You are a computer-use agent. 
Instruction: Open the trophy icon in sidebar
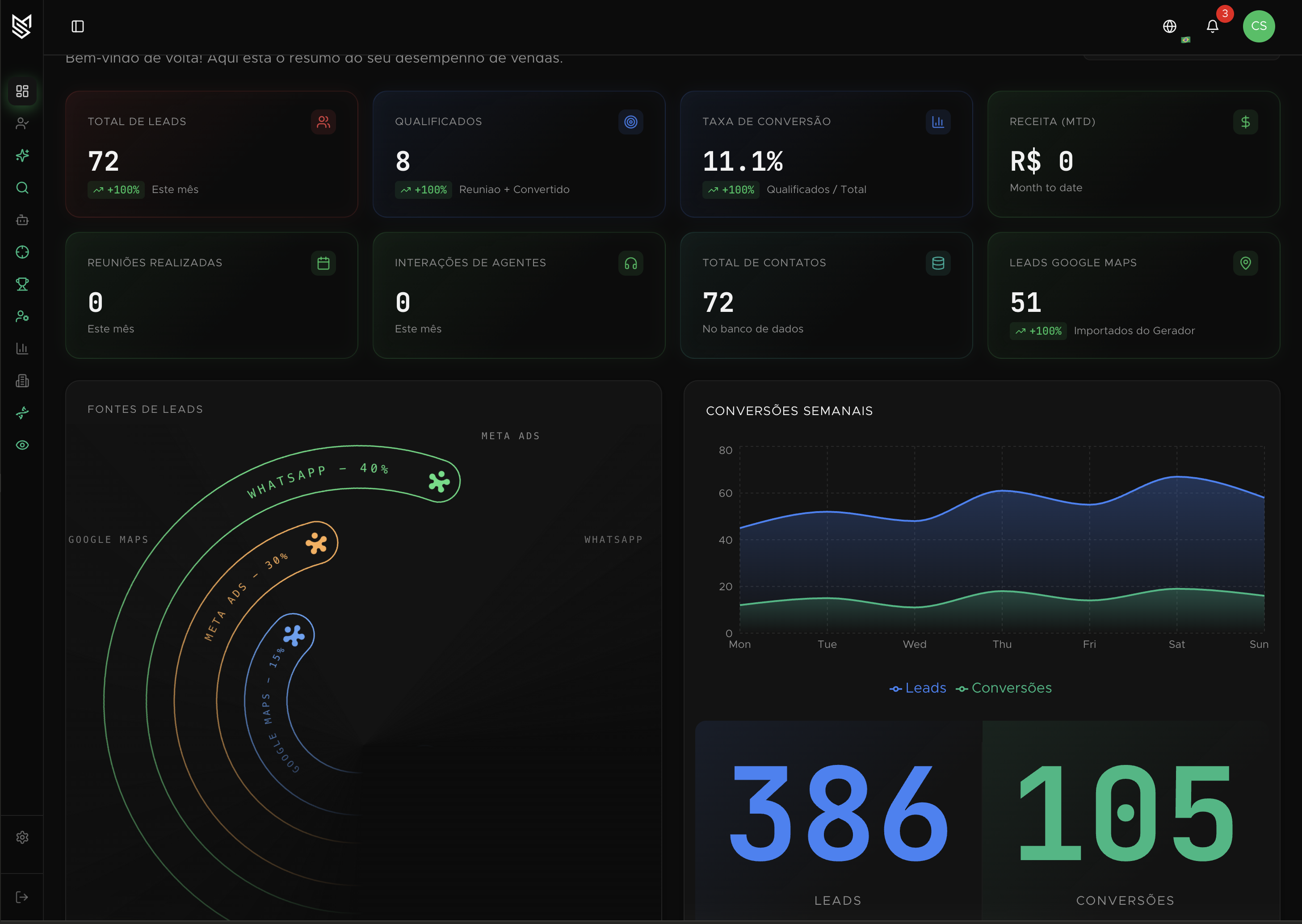pyautogui.click(x=22, y=284)
